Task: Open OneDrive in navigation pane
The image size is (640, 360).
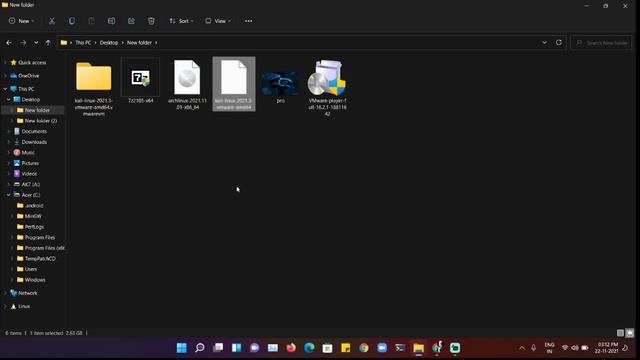Action: (29, 76)
